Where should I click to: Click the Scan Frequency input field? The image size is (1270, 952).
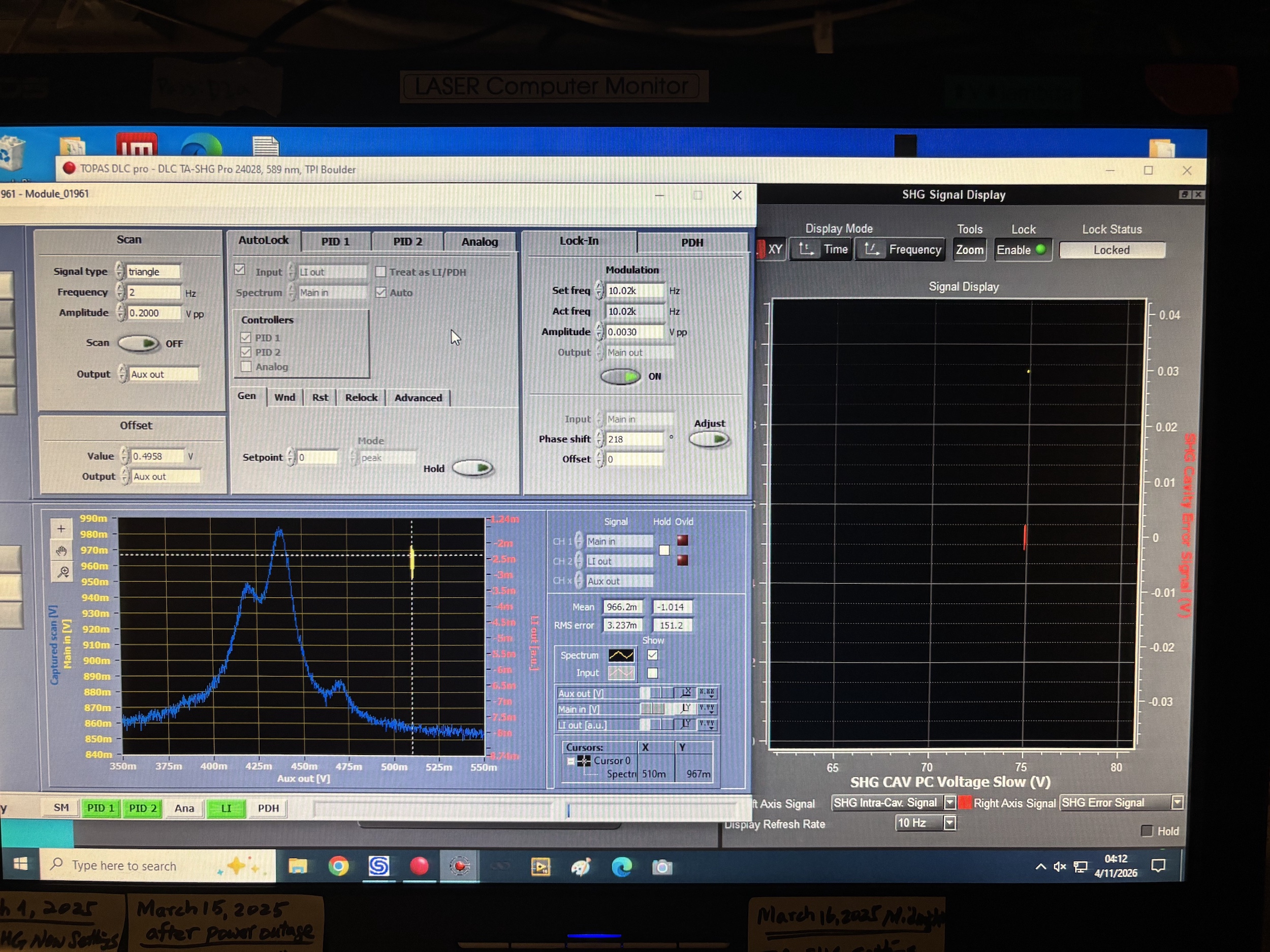point(153,292)
